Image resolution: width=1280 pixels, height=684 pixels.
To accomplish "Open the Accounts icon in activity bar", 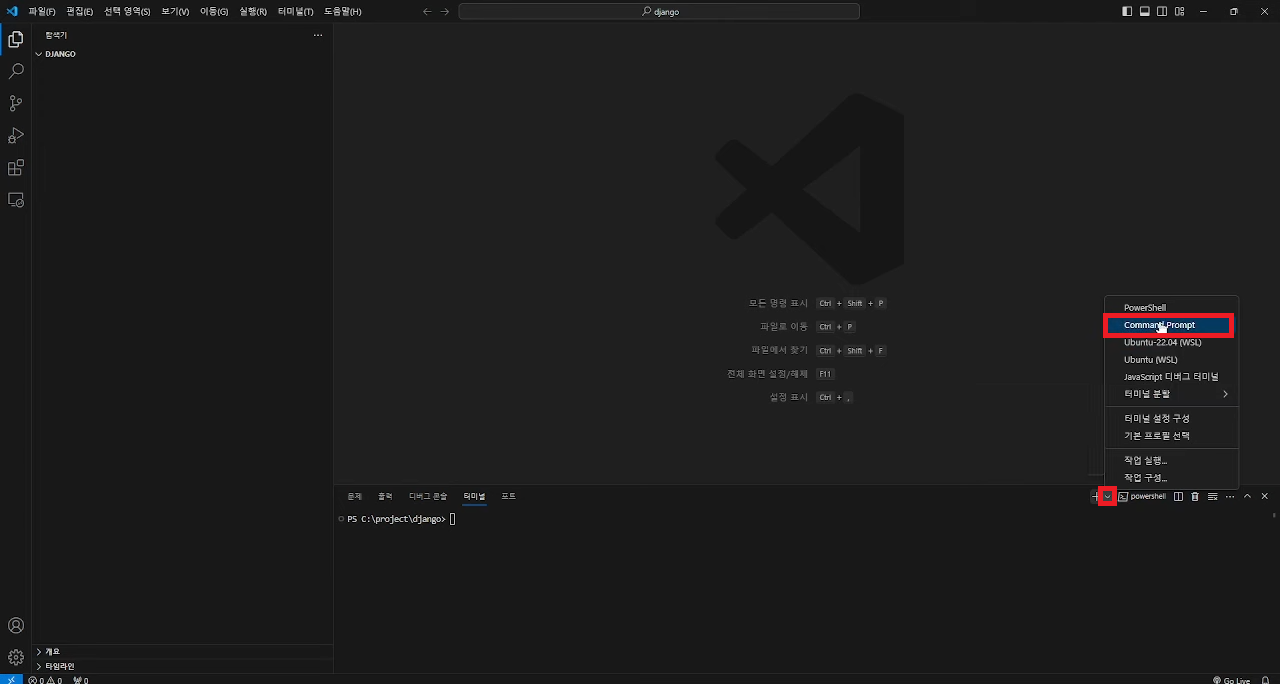I will [x=16, y=626].
